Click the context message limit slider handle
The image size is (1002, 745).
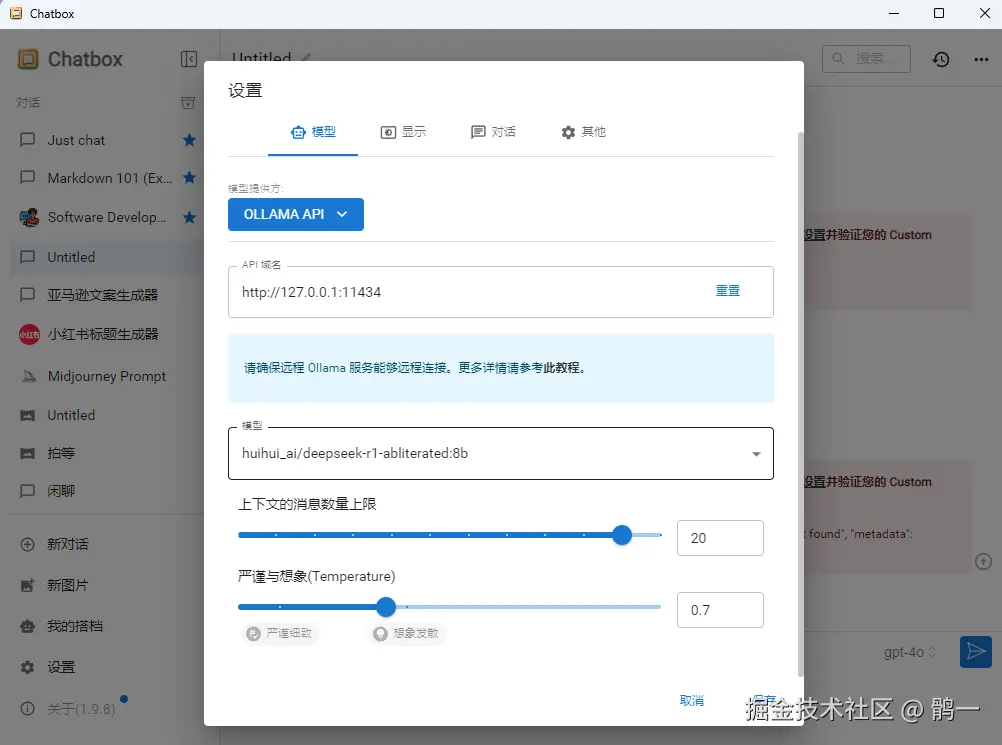point(622,535)
